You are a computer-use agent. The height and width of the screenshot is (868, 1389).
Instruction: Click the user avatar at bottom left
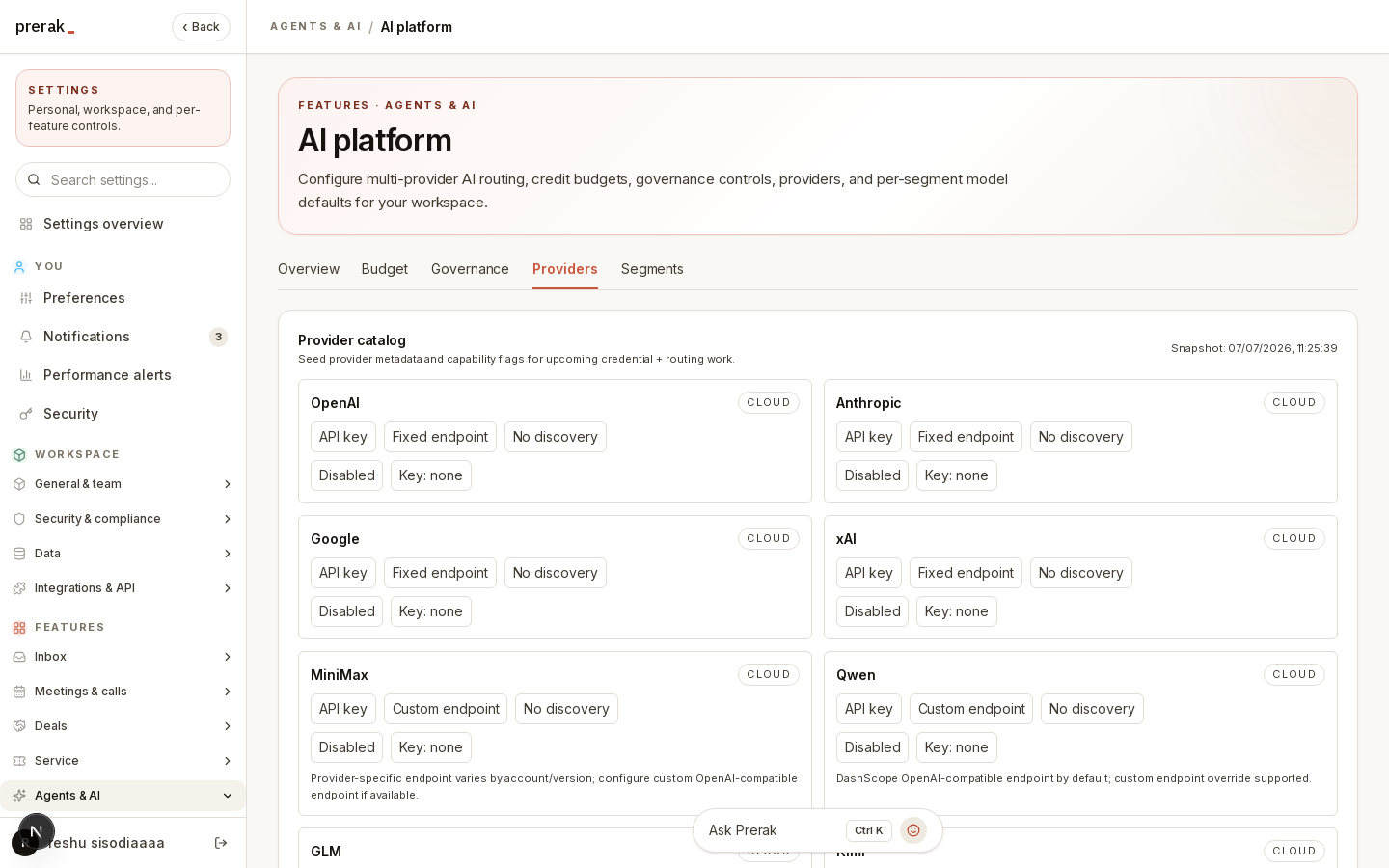25,843
